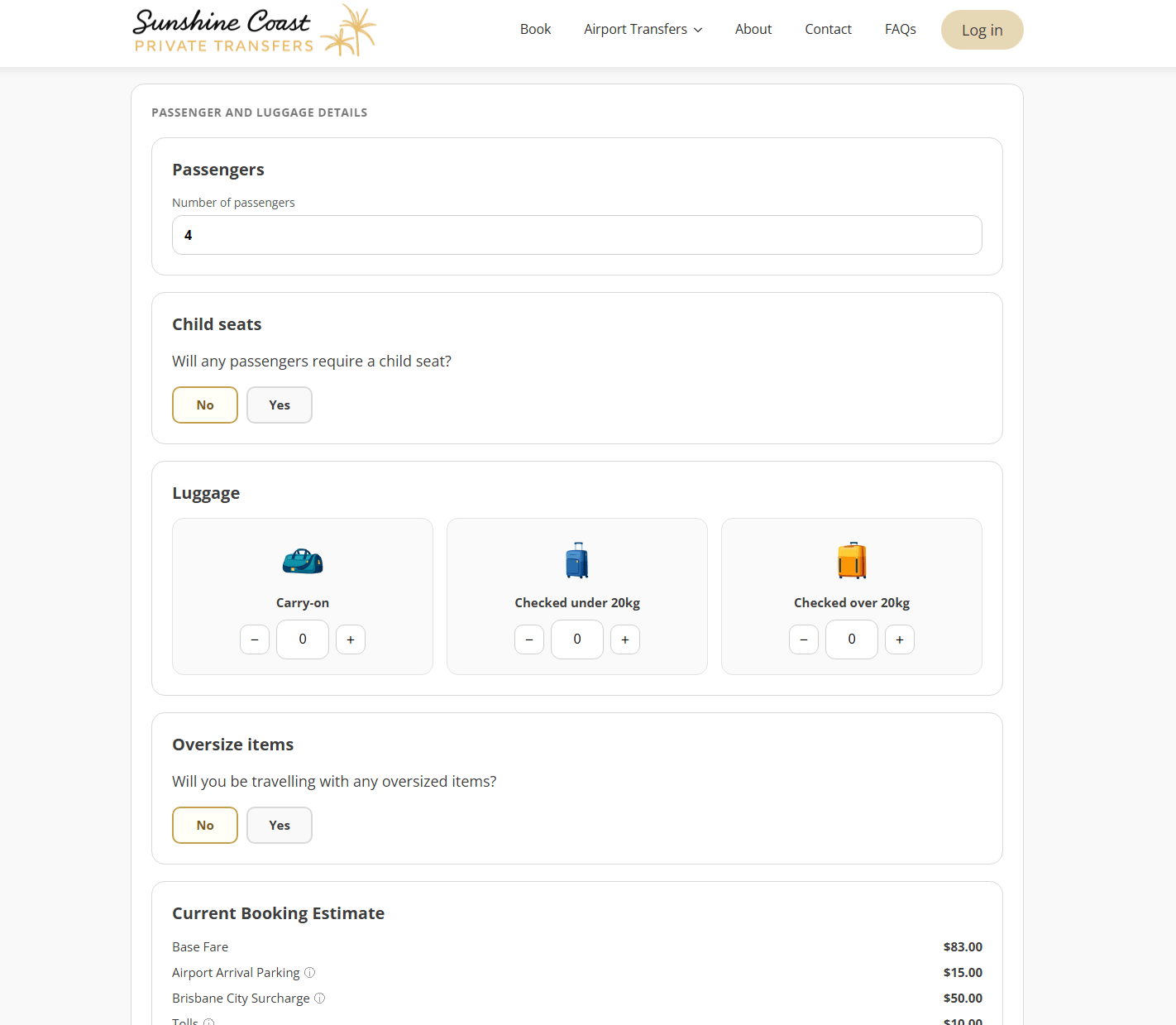Decrease carry-on bag count with minus
Screen dimensions: 1176x1025
click(255, 639)
